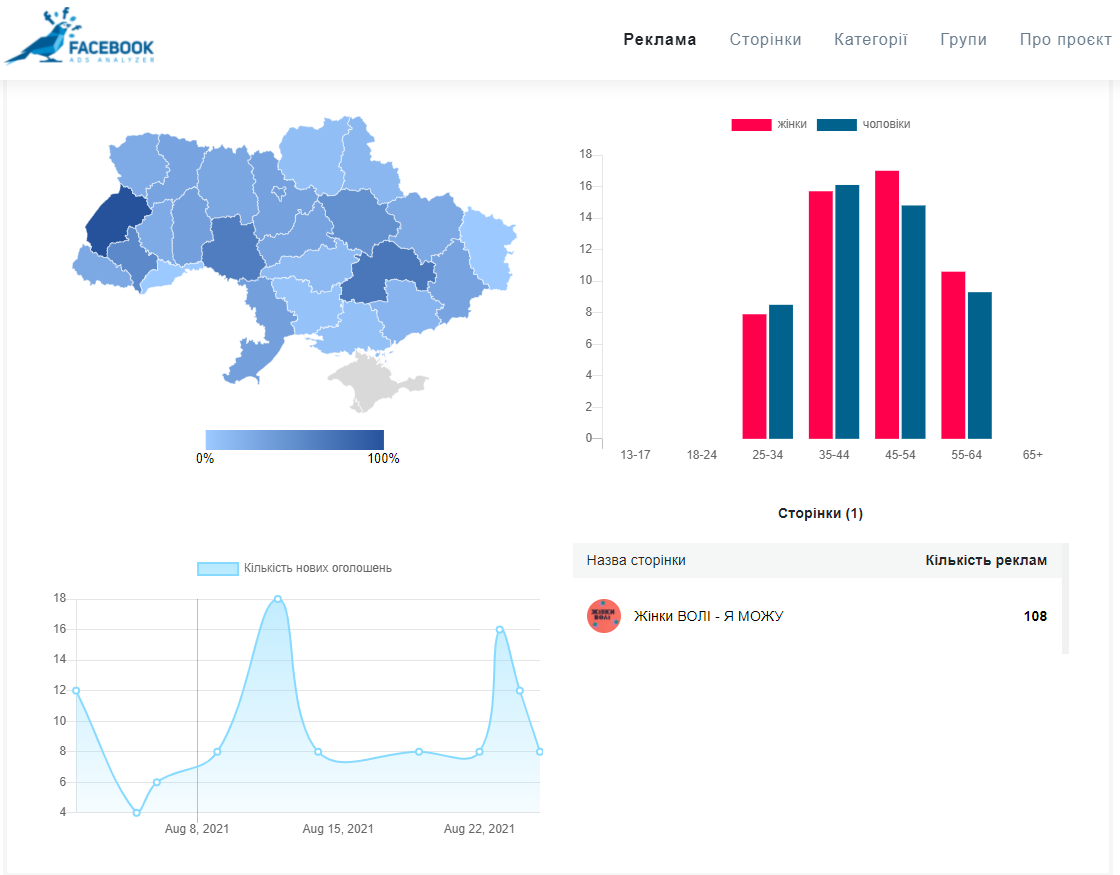Select the women's 45-54 age bar
This screenshot has width=1120, height=875.
[x=887, y=305]
